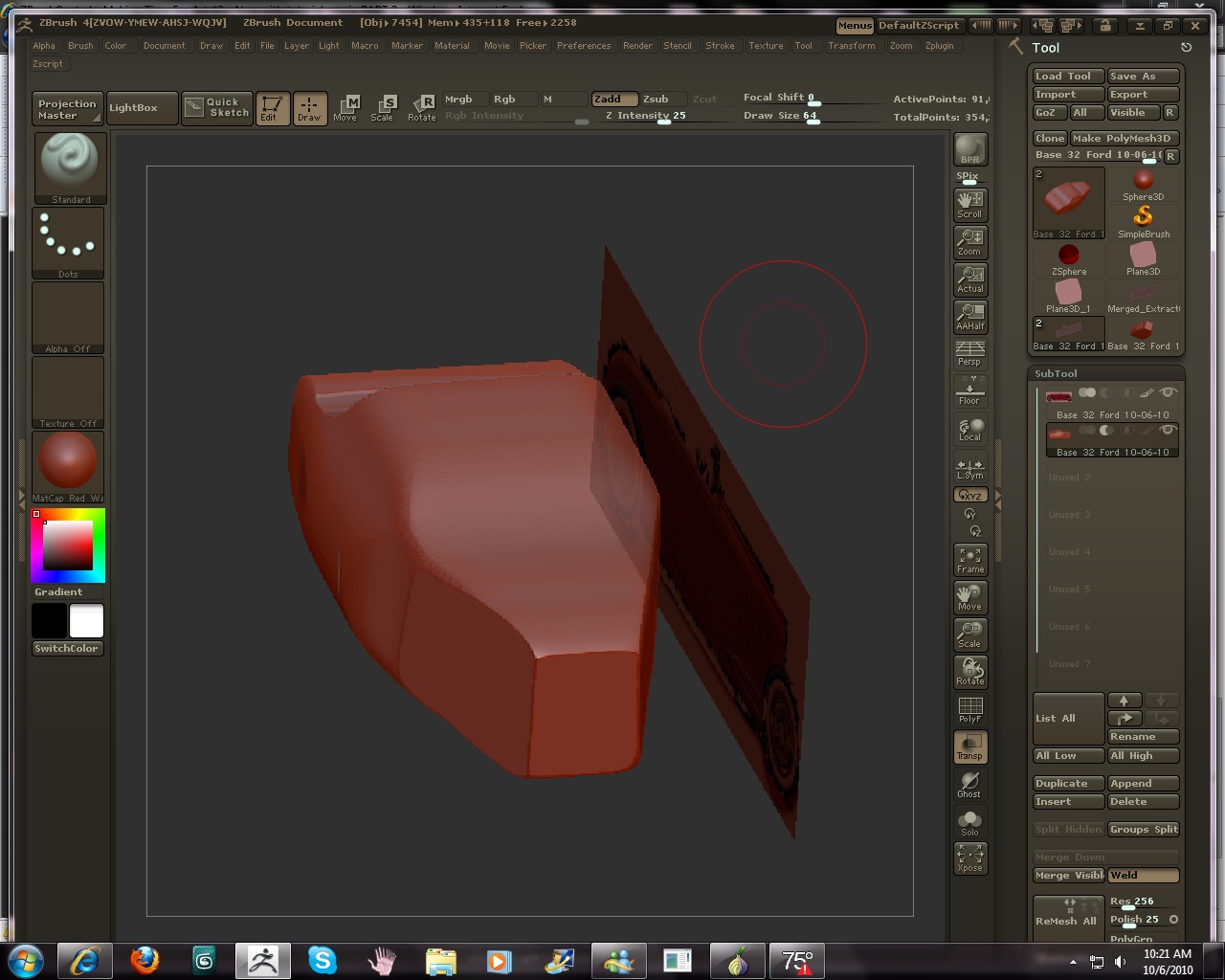Toggle the Mrgb channel
Image resolution: width=1225 pixels, height=980 pixels.
pyautogui.click(x=465, y=99)
